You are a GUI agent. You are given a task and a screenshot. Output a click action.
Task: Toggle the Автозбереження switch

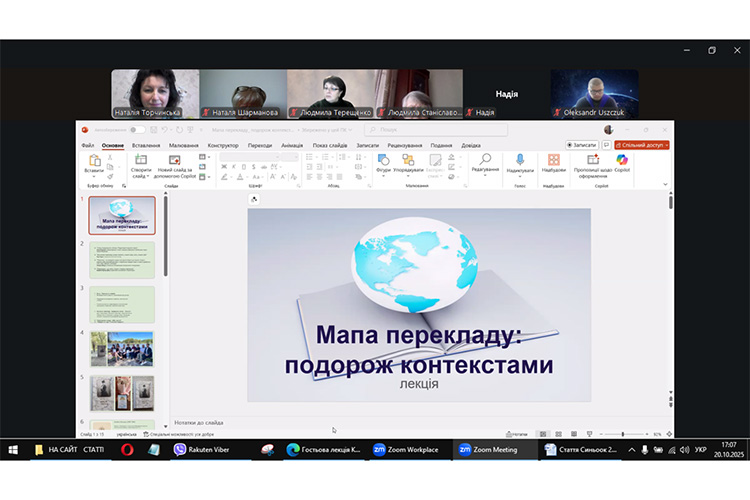coord(137,129)
